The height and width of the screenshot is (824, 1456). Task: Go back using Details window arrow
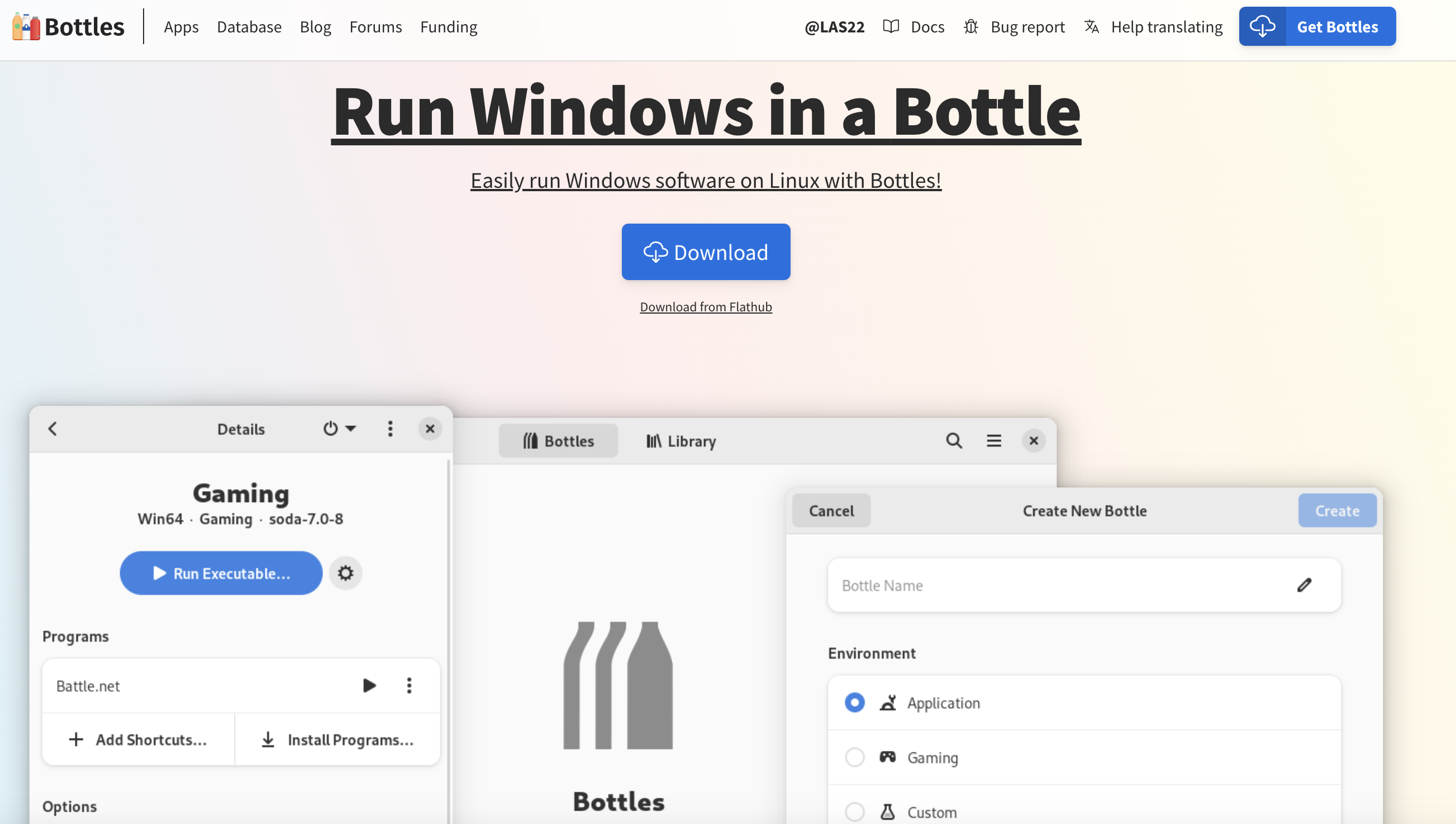click(53, 429)
